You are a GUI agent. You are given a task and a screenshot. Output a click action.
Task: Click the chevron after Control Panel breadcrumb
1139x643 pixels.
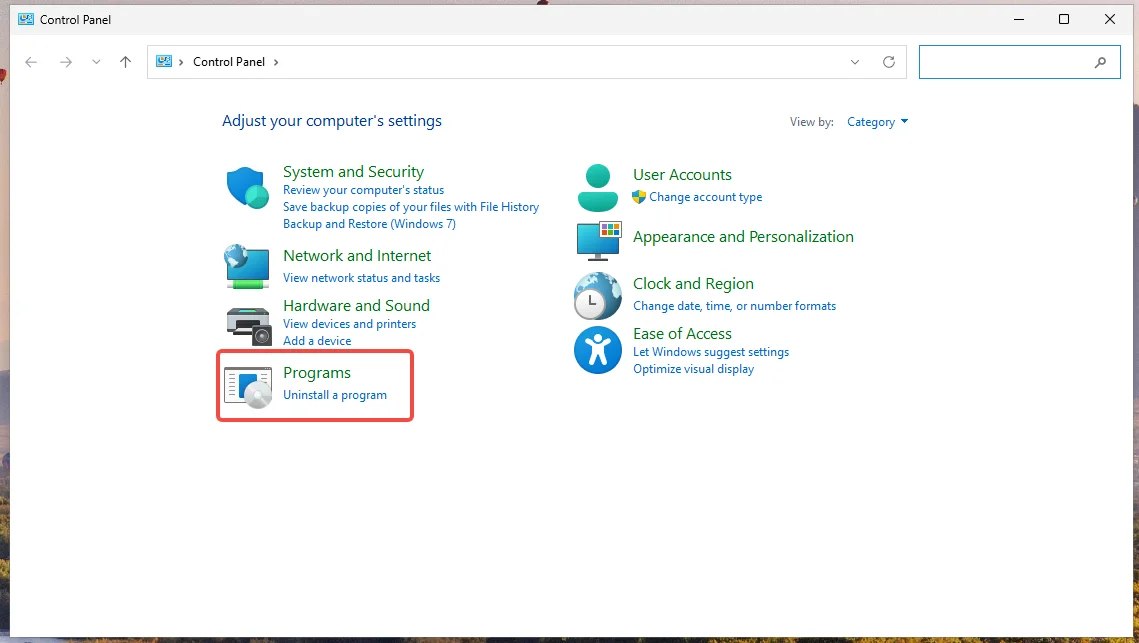(276, 62)
